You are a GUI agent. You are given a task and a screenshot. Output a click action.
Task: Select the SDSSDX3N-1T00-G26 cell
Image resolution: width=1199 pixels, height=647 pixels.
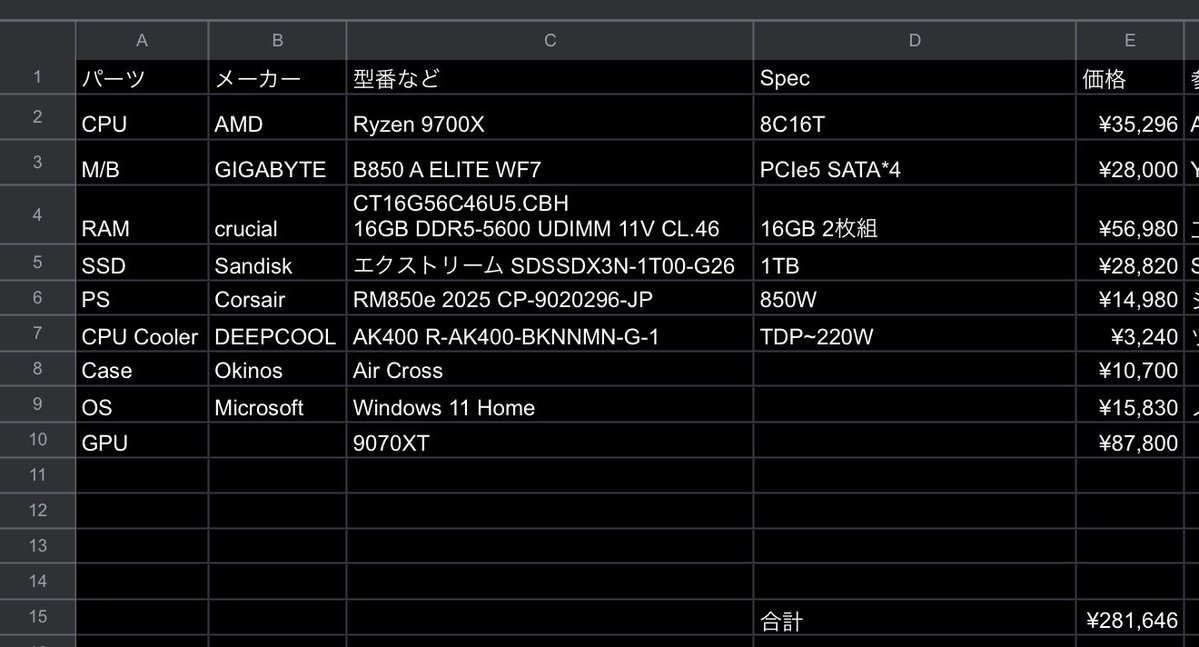pos(550,262)
